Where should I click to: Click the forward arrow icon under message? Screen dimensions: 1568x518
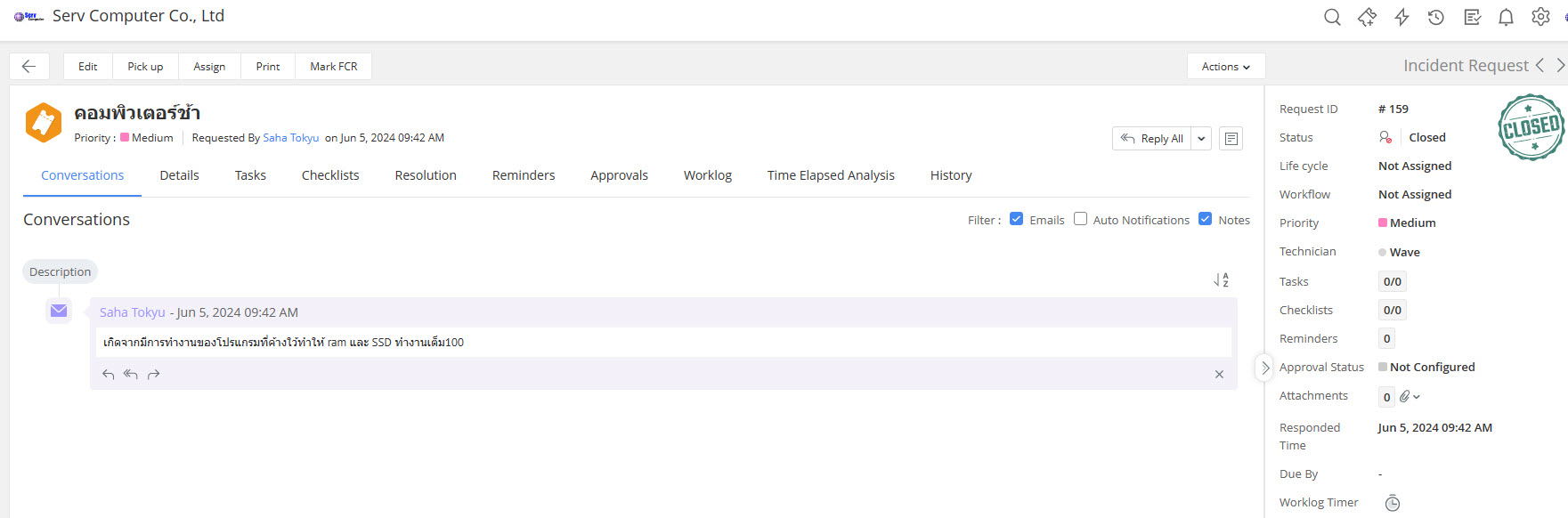[153, 375]
